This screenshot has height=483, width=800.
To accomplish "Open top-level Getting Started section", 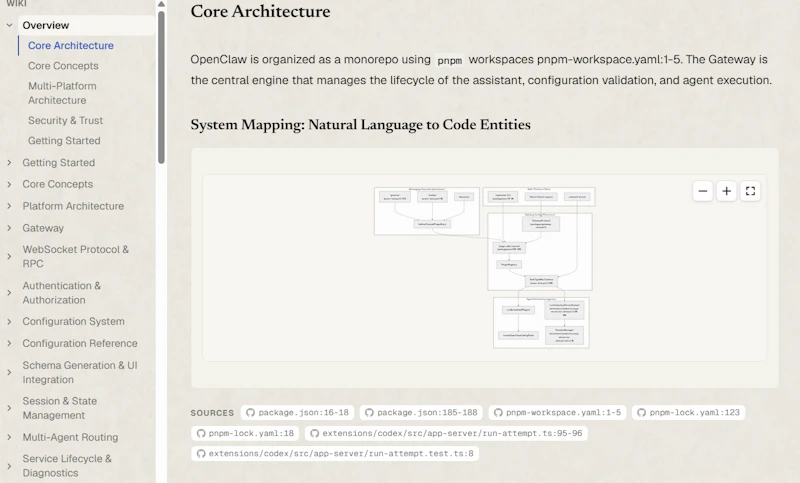I will [59, 163].
